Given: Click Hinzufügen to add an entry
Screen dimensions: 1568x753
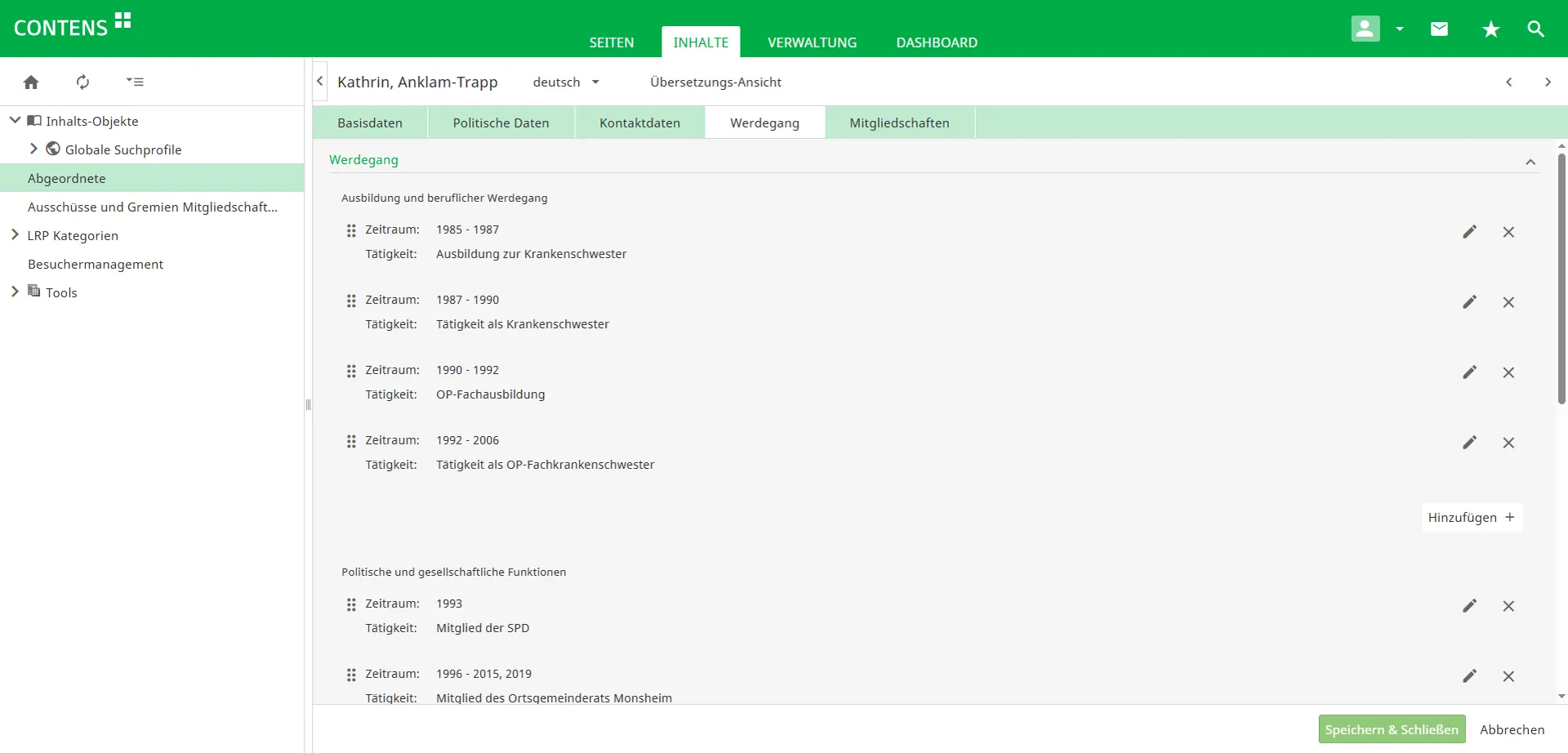Looking at the screenshot, I should [1471, 517].
